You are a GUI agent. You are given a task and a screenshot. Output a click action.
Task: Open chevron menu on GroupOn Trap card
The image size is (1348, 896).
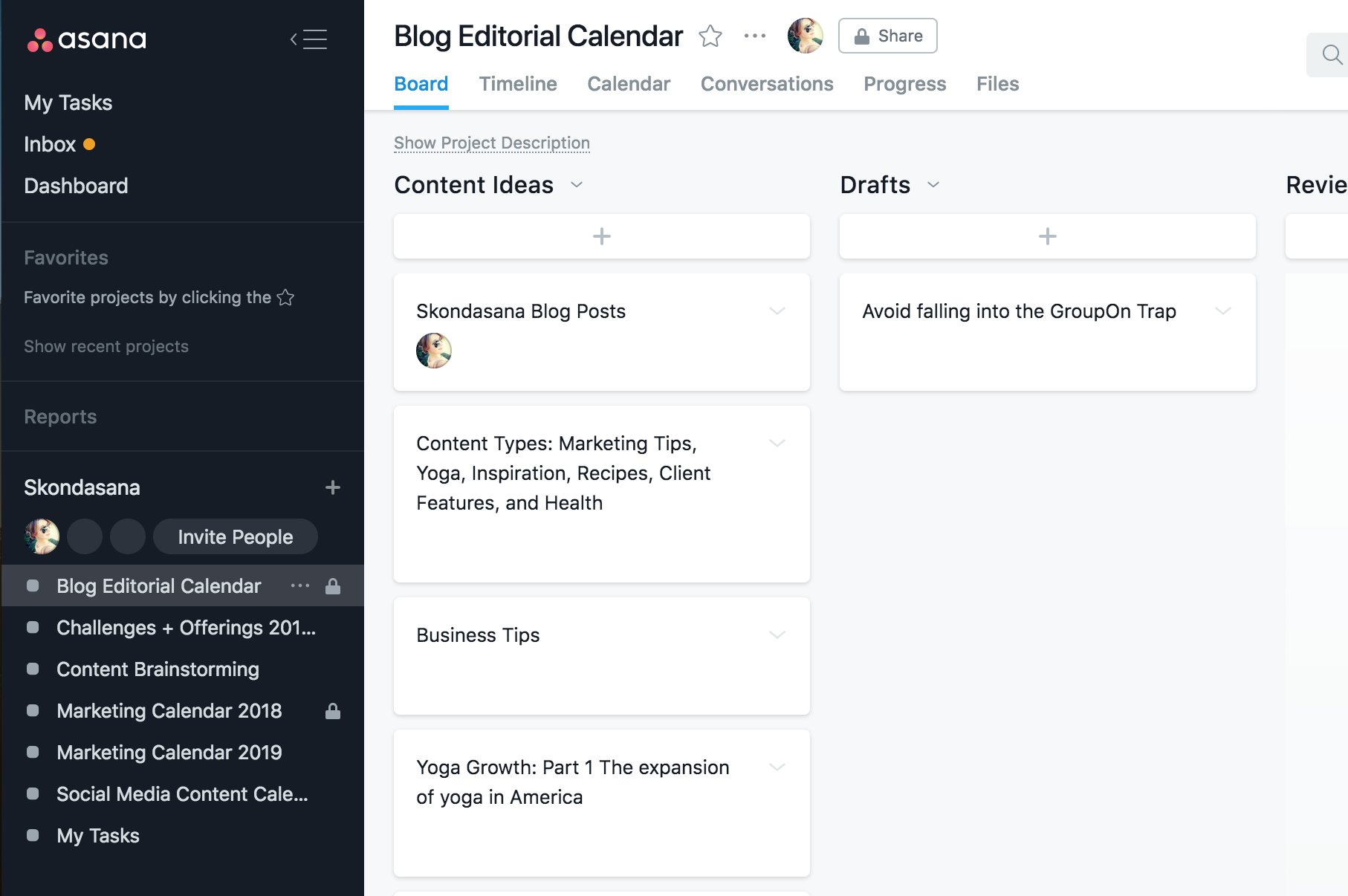(1223, 311)
